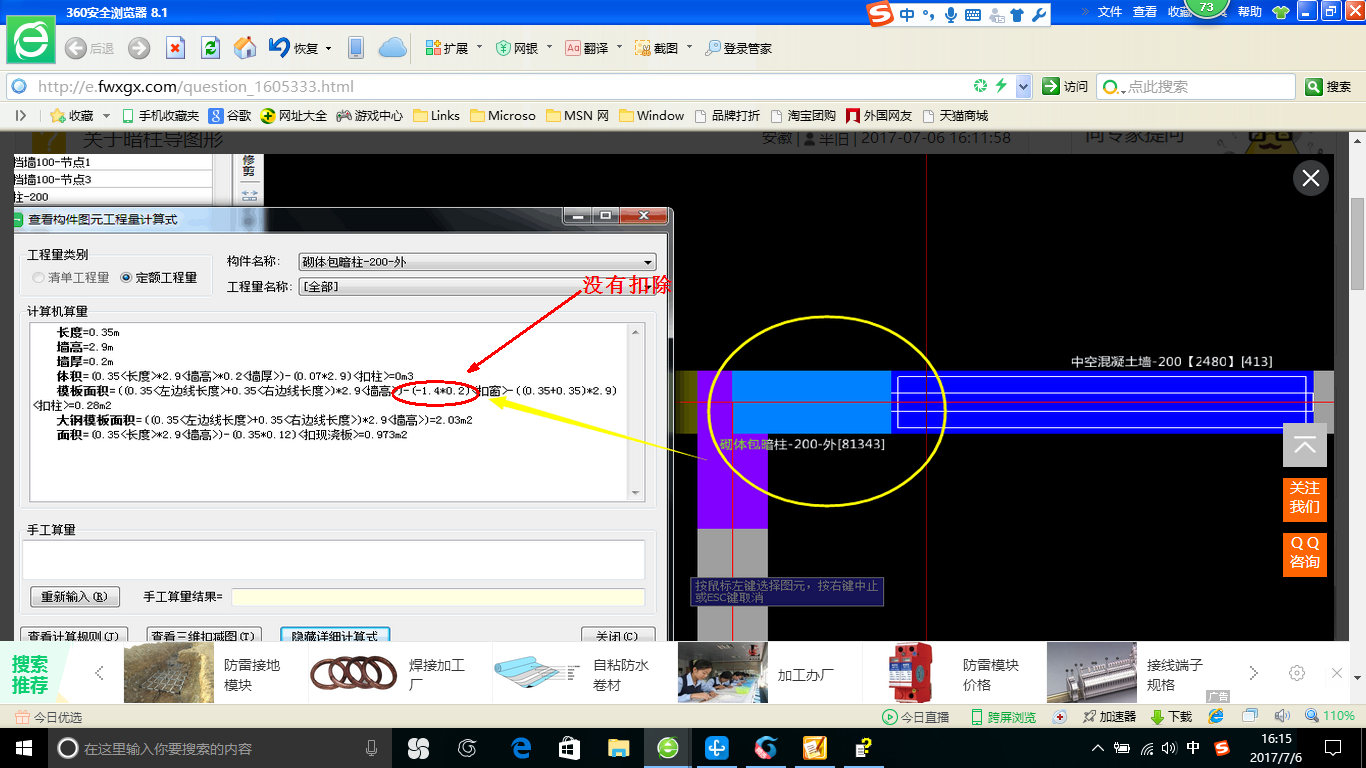This screenshot has height=768, width=1366.
Task: Expand the 网银 dropdown arrow
Action: pyautogui.click(x=549, y=48)
